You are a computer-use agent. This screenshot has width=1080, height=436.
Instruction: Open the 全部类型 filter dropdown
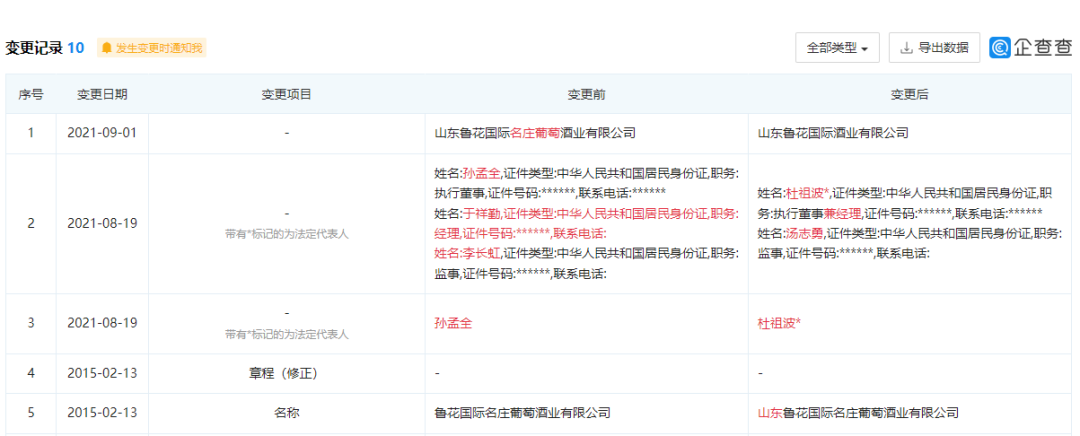click(x=837, y=48)
